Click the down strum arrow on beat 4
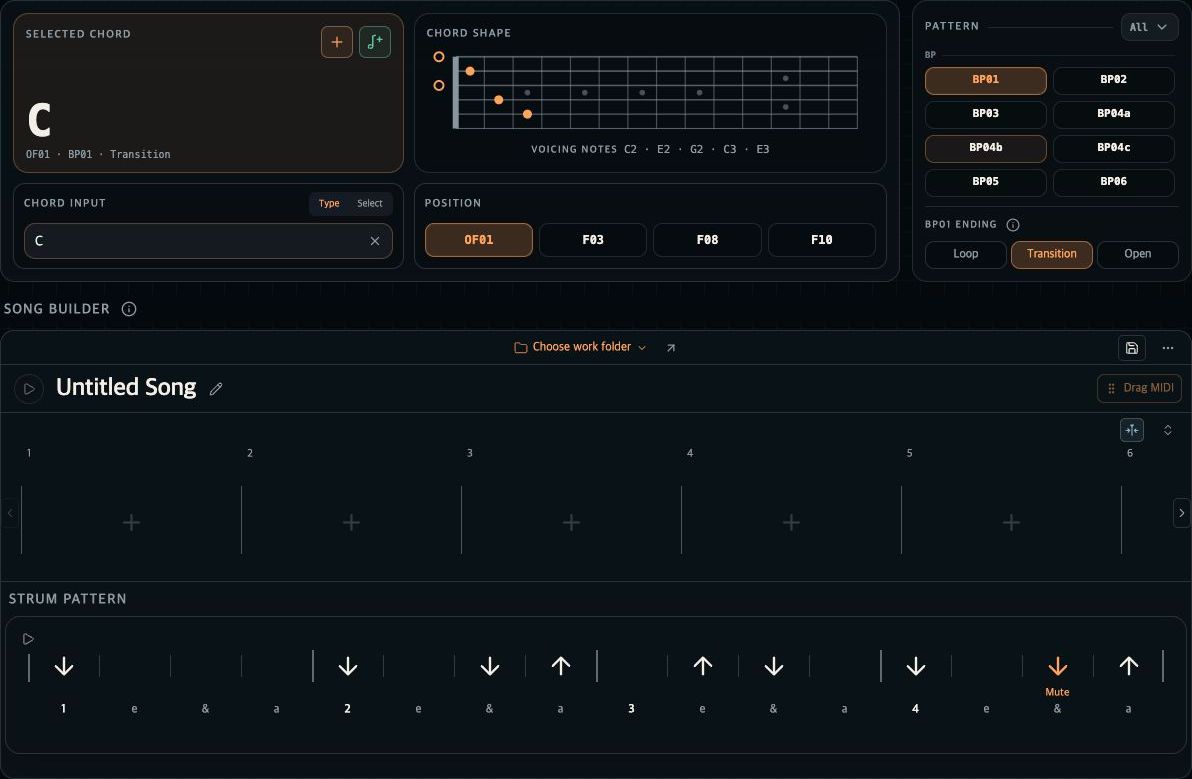The width and height of the screenshot is (1192, 779). pos(916,667)
